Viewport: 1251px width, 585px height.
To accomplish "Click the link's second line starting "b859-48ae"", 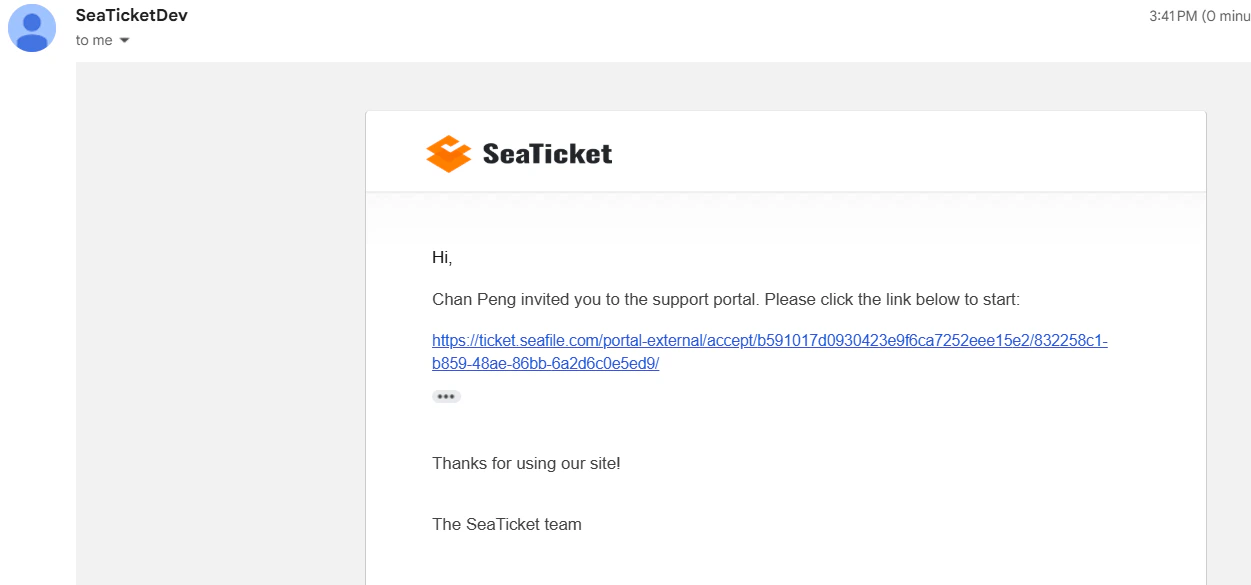I will pos(545,364).
